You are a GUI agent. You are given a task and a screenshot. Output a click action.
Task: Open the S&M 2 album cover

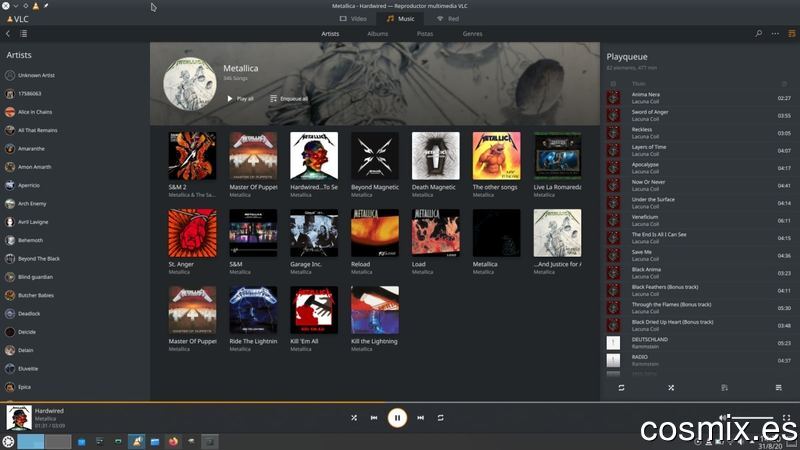192,156
